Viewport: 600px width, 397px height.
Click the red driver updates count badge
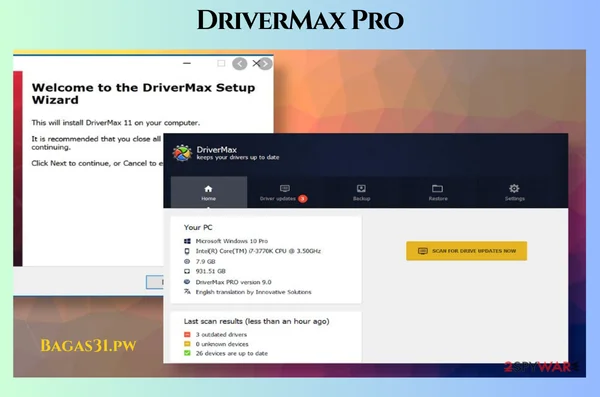303,198
